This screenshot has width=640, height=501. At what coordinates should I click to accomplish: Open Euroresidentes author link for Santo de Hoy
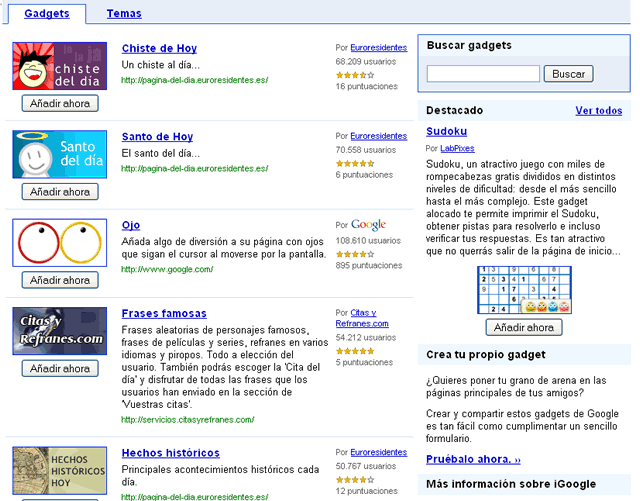coord(379,136)
